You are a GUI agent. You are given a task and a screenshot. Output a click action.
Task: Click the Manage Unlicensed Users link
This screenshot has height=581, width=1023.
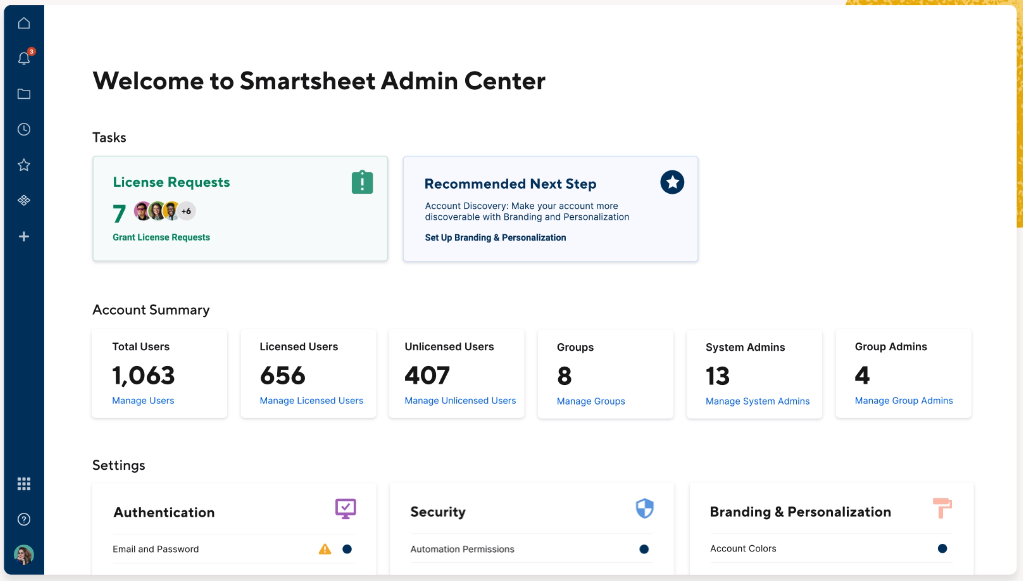(460, 401)
